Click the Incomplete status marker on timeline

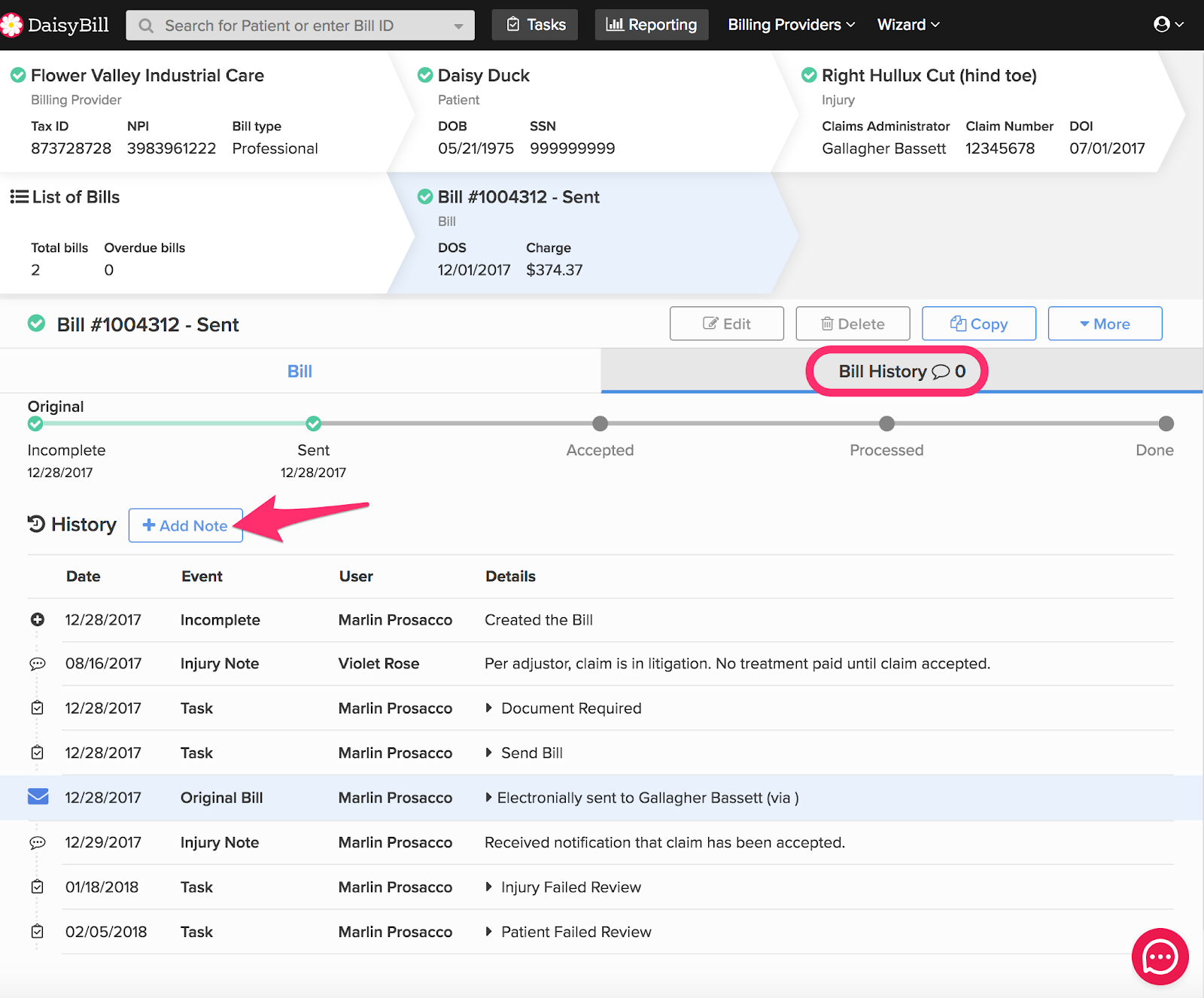[x=35, y=424]
